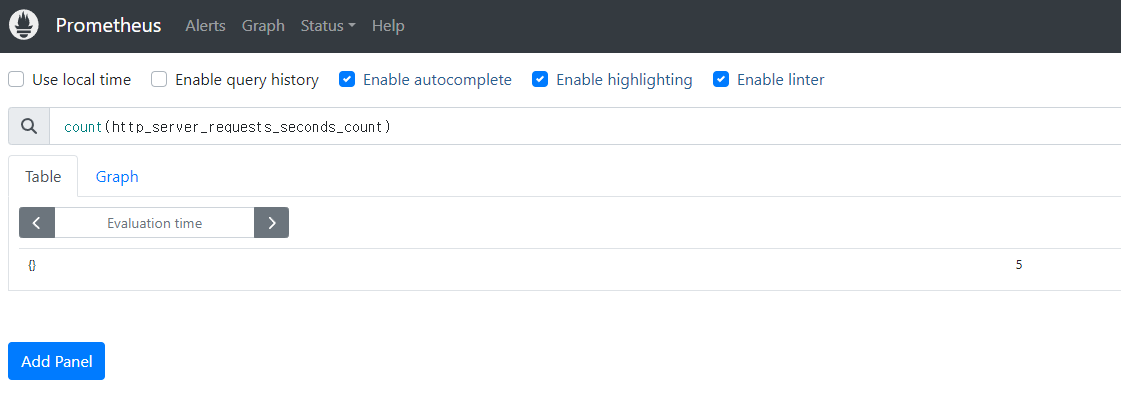Switch to the Graph panel tab
This screenshot has height=407, width=1121.
coord(117,176)
